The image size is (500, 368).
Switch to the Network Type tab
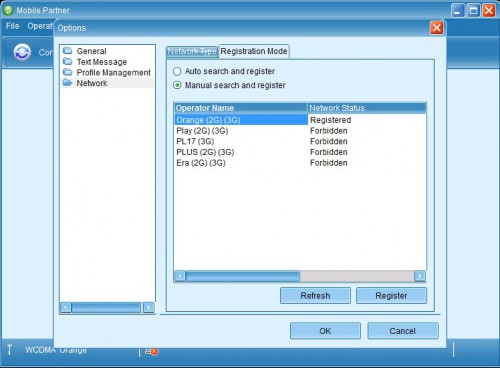[x=192, y=51]
